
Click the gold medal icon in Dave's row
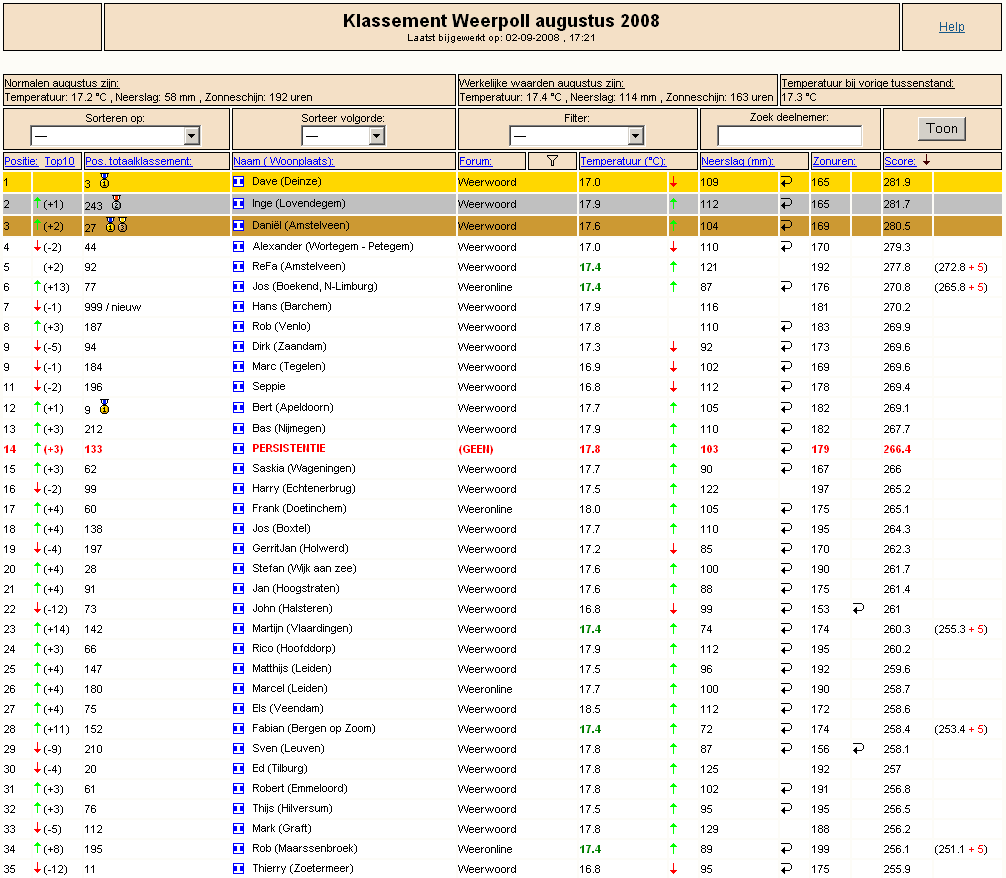[105, 181]
